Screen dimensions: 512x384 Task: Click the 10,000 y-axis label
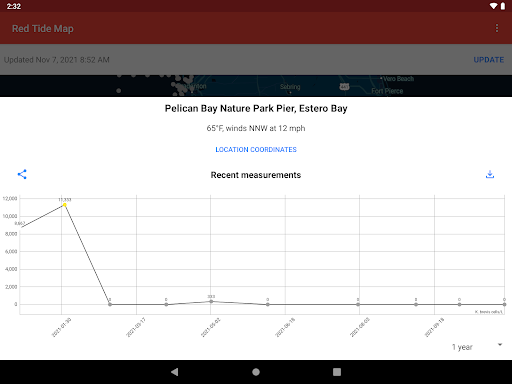[x=10, y=216]
